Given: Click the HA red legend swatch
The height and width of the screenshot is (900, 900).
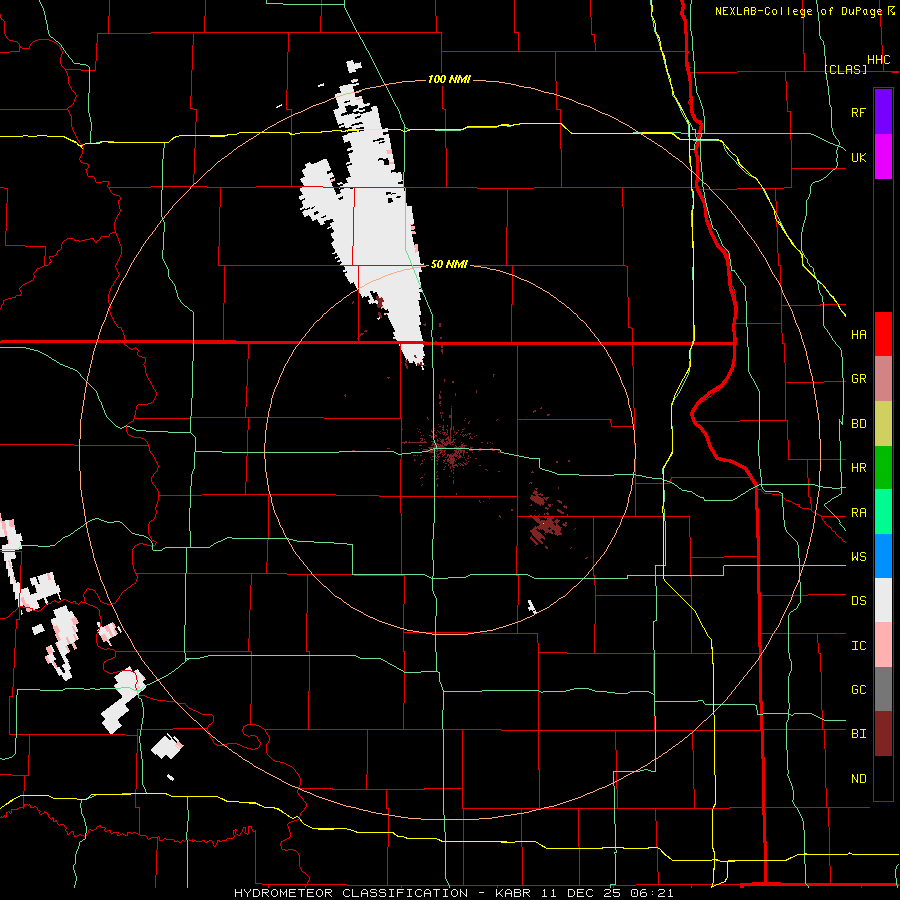Looking at the screenshot, I should tap(883, 334).
